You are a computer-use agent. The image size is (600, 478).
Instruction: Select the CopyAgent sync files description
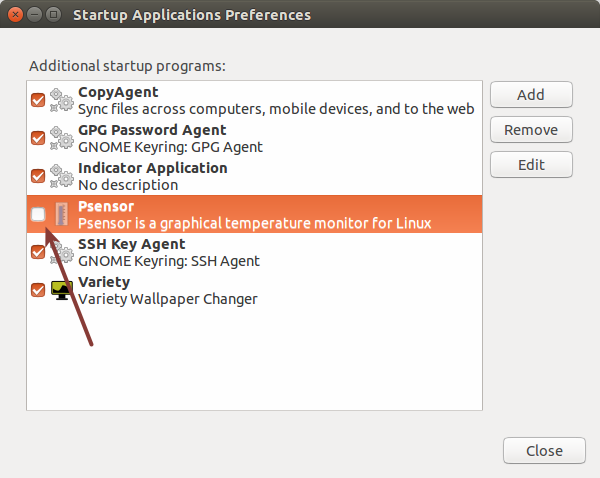tap(276, 109)
